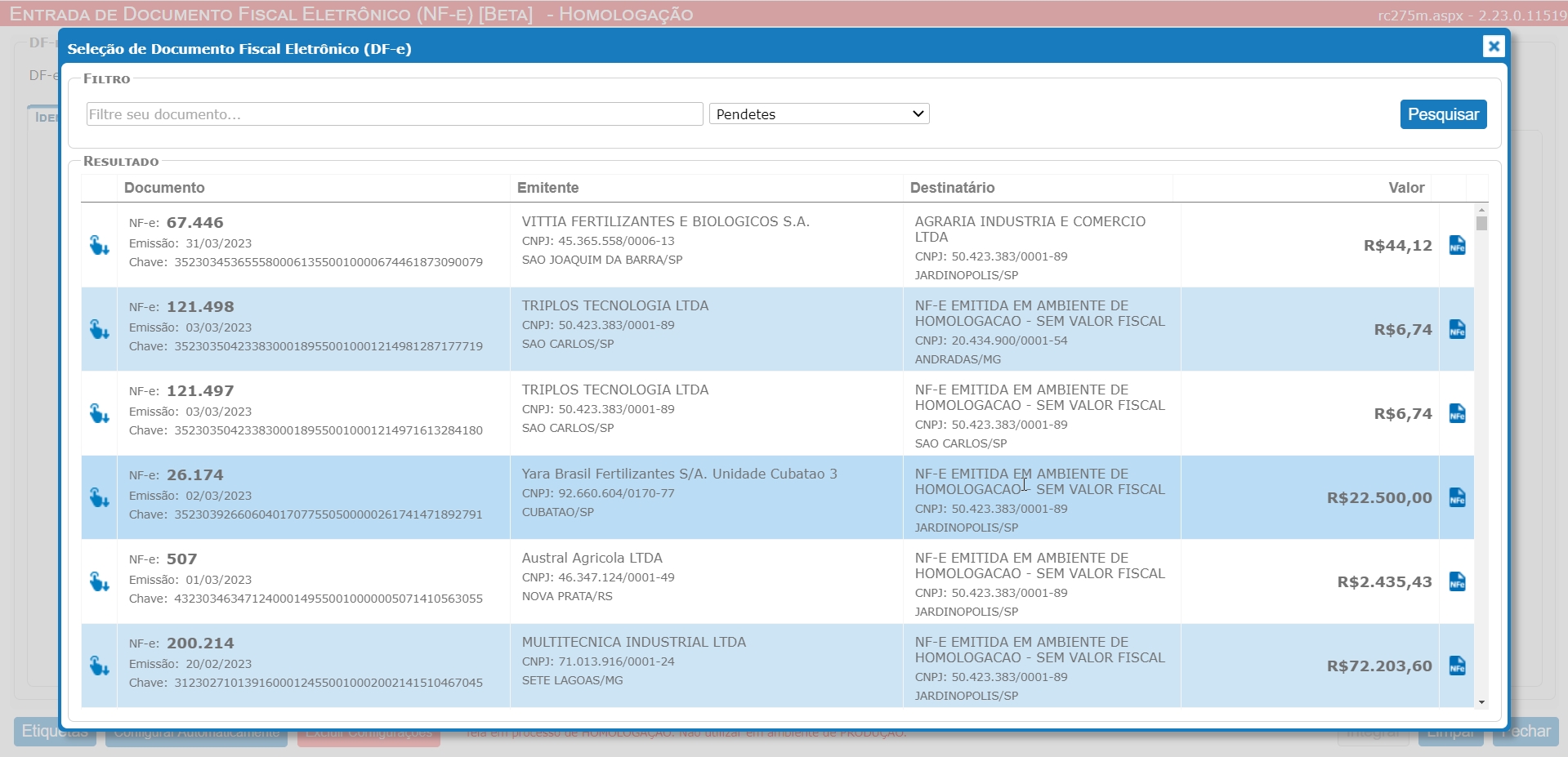Click the Valor column header

point(1406,188)
